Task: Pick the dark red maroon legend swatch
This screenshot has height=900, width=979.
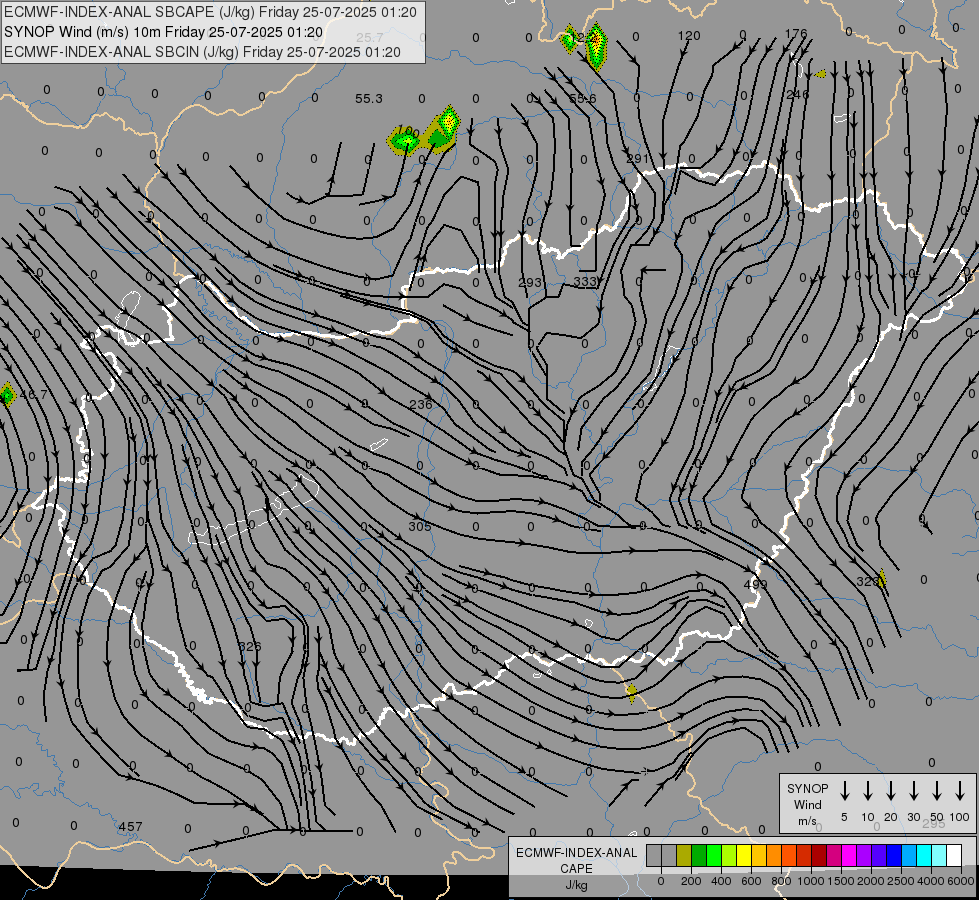Action: pyautogui.click(x=819, y=855)
